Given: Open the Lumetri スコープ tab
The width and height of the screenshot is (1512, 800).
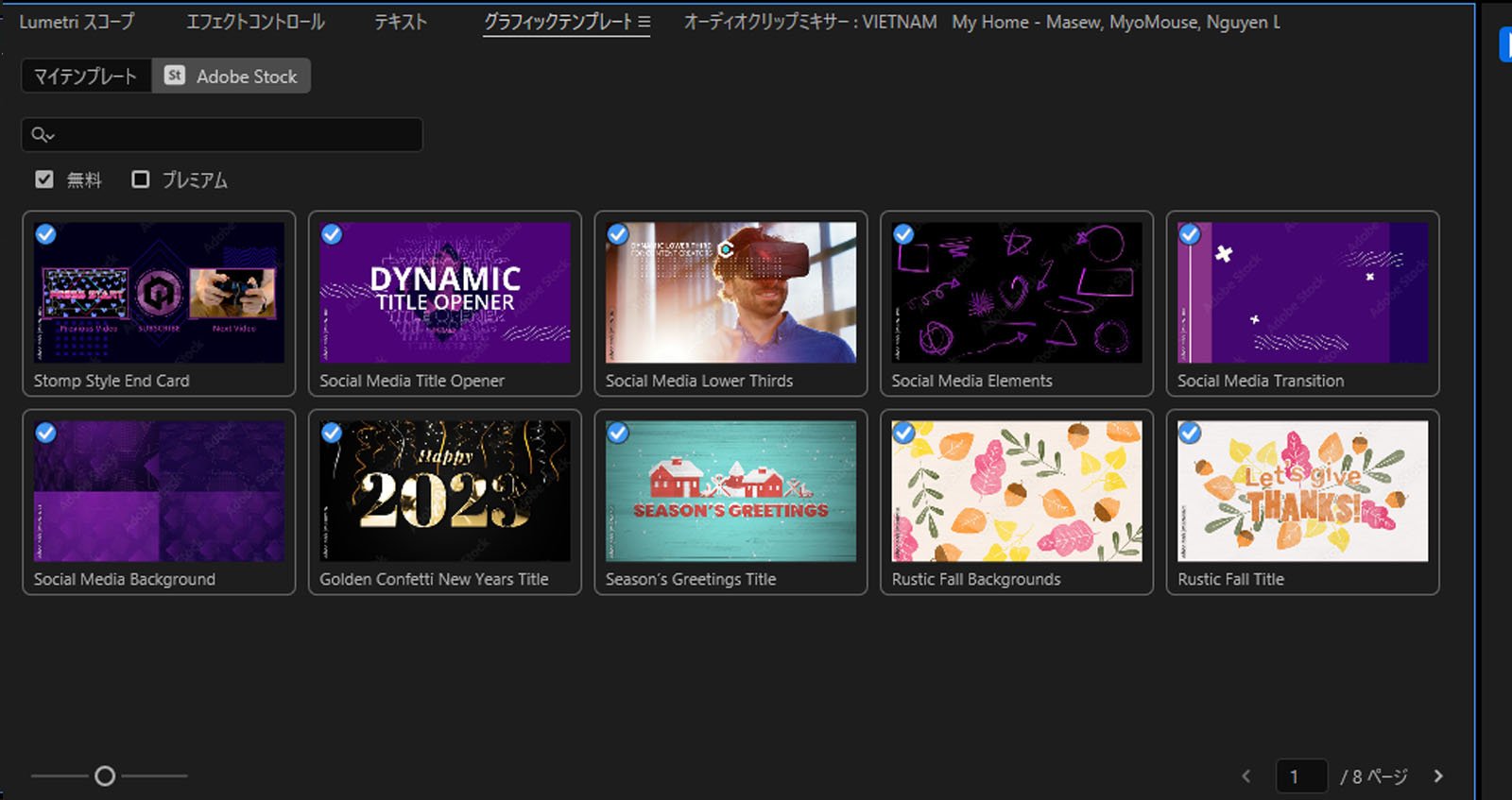Looking at the screenshot, I should (x=77, y=22).
